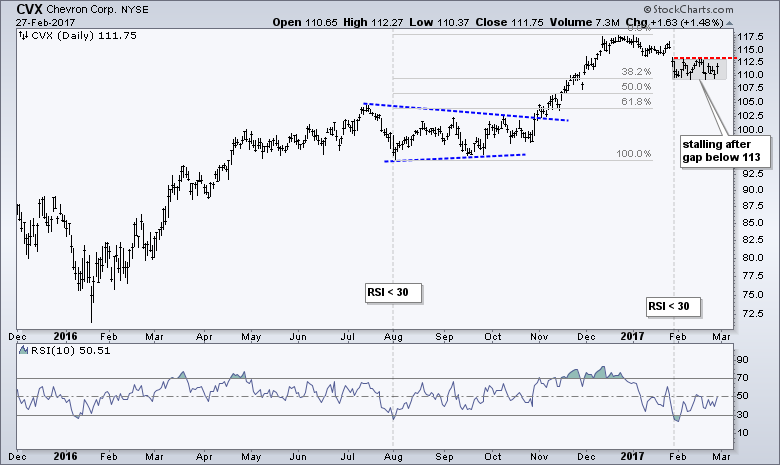Click the Nov label under the price chart

coord(539,337)
